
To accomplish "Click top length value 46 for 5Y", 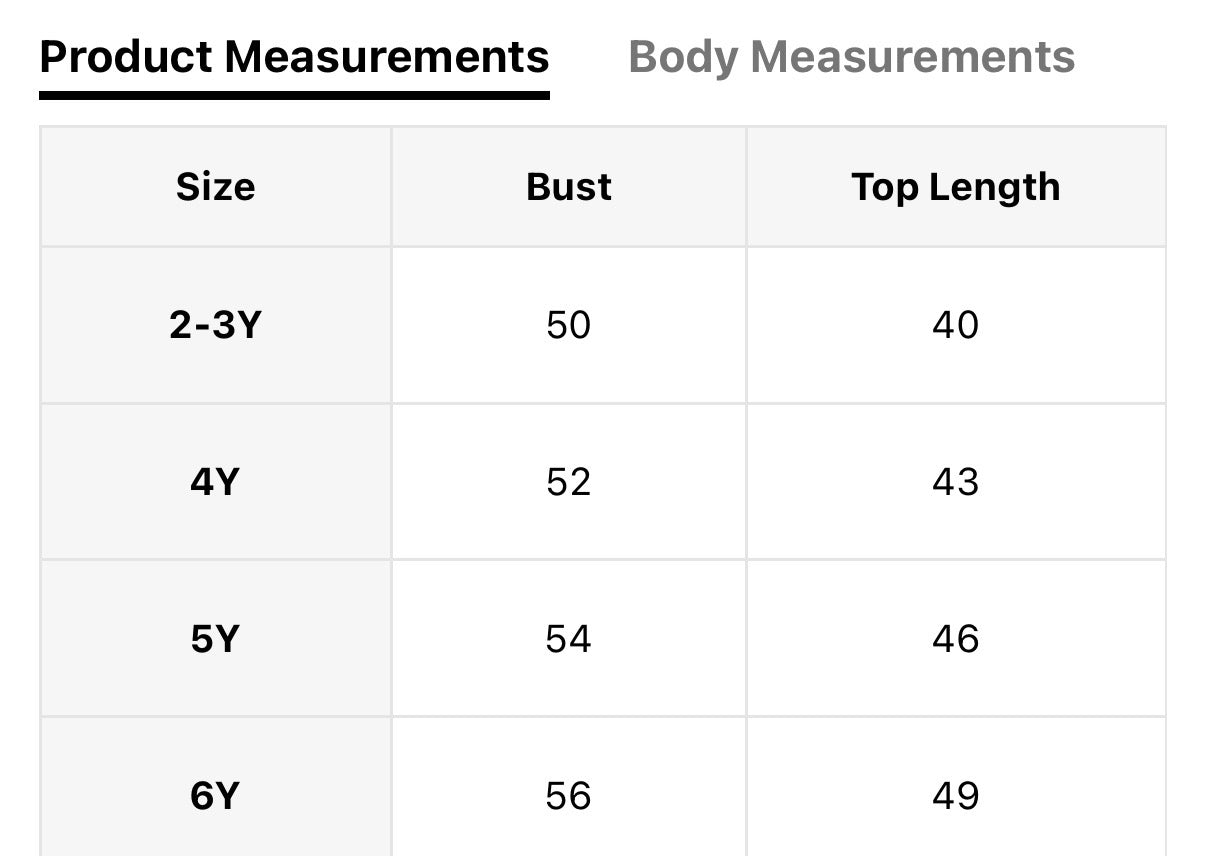I will coord(955,639).
